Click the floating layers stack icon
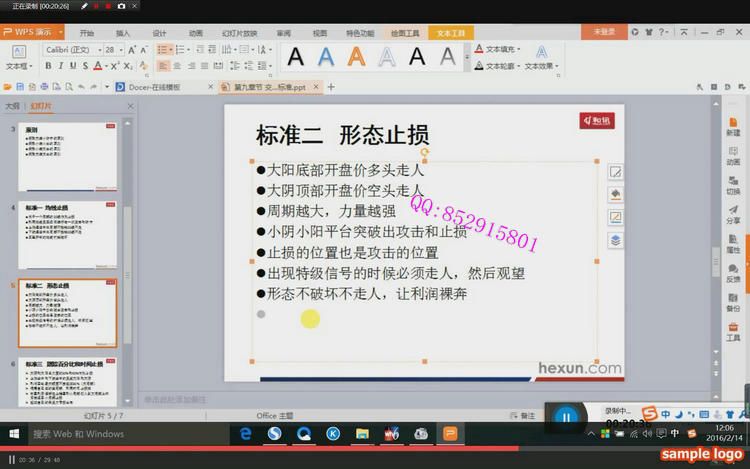 coord(616,239)
